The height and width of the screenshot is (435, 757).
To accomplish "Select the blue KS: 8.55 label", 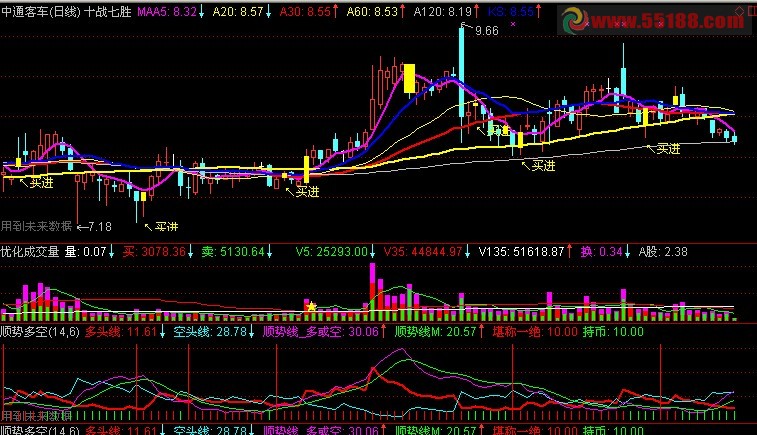I will tap(511, 12).
